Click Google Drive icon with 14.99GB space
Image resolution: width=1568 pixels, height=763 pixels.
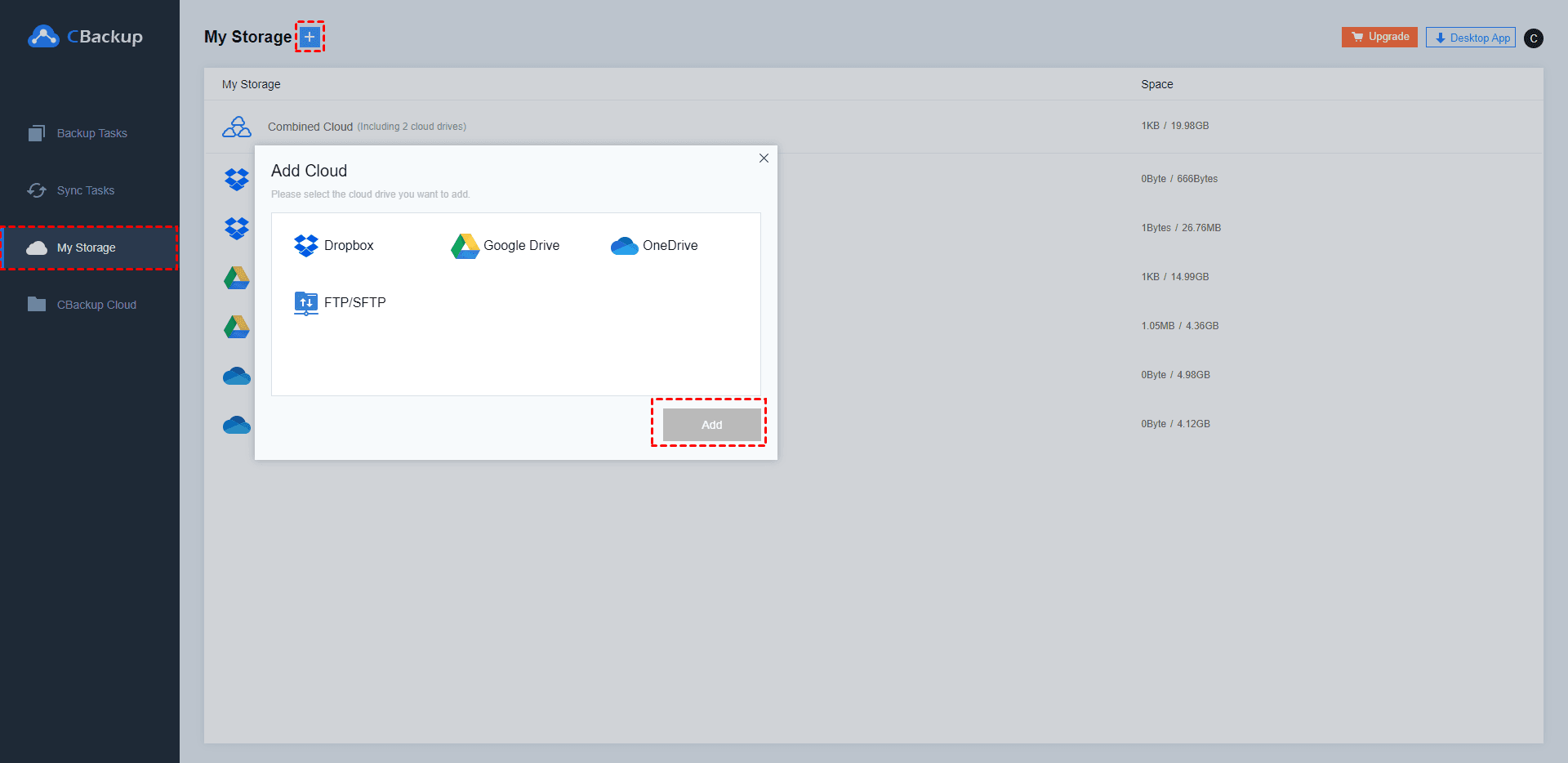pyautogui.click(x=237, y=278)
